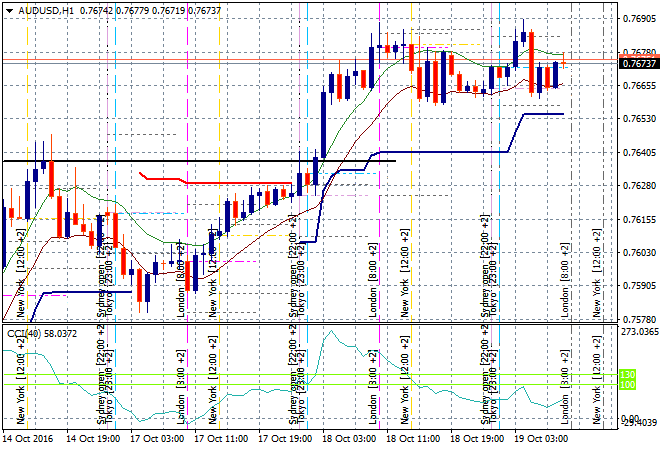Click the AUDUSD,H1 chart title text
The width and height of the screenshot is (660, 450).
46,9
